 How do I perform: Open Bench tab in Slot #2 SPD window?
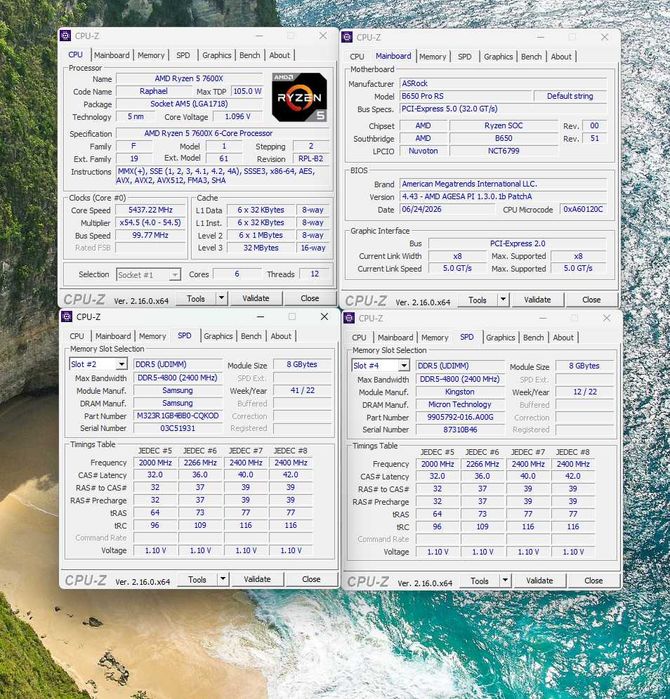[251, 336]
